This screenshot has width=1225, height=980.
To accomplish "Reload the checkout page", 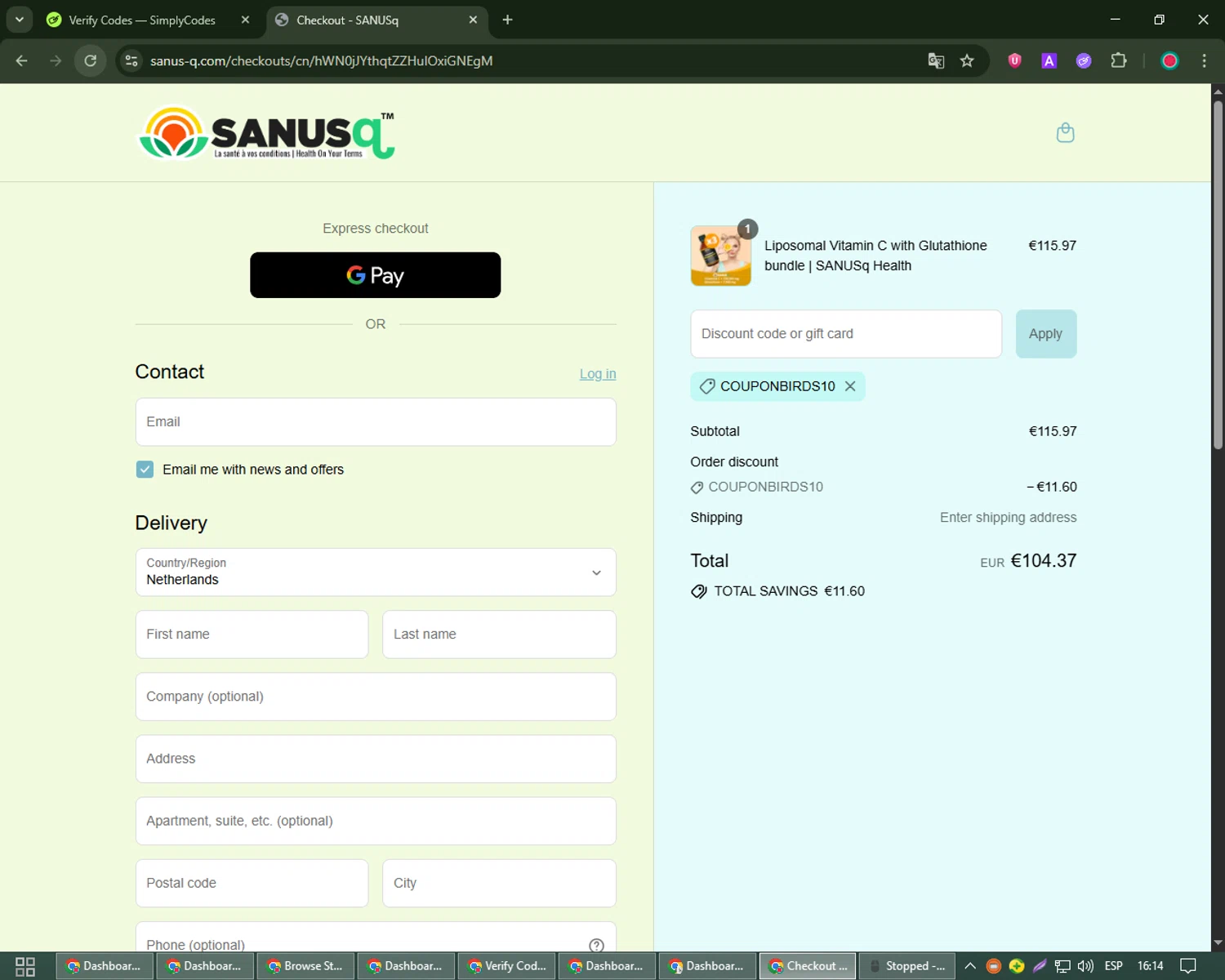I will pos(91,60).
